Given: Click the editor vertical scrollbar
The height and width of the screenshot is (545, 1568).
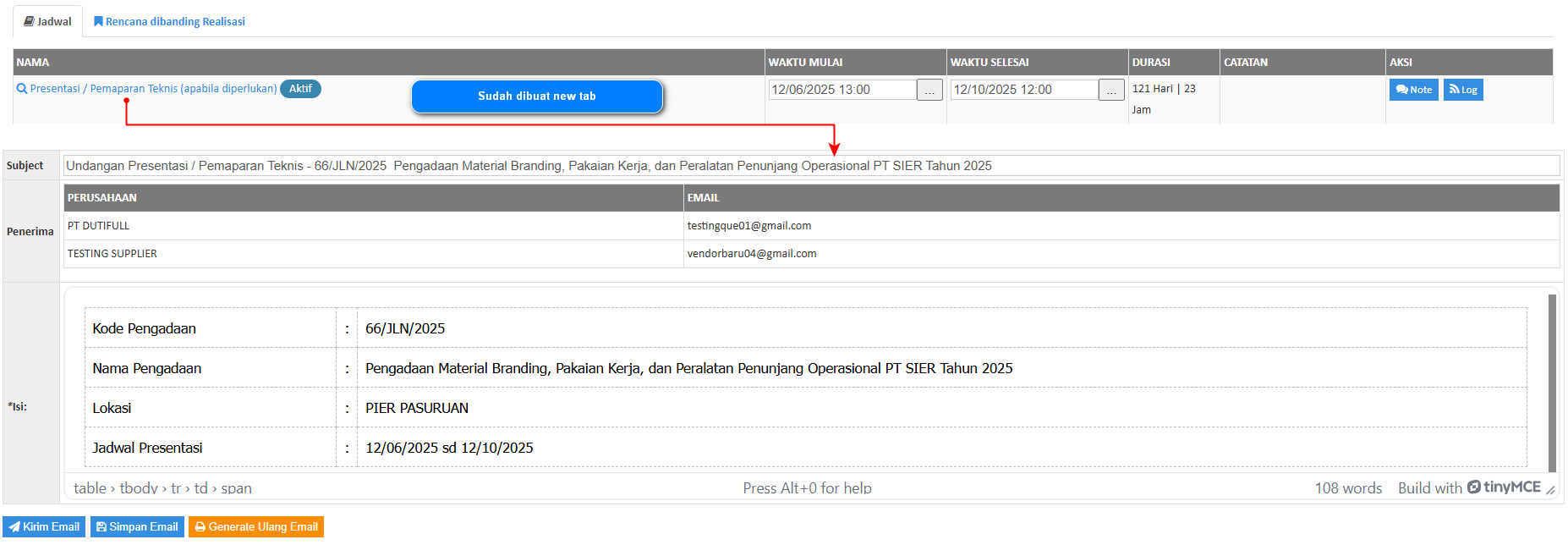Looking at the screenshot, I should [1552, 383].
